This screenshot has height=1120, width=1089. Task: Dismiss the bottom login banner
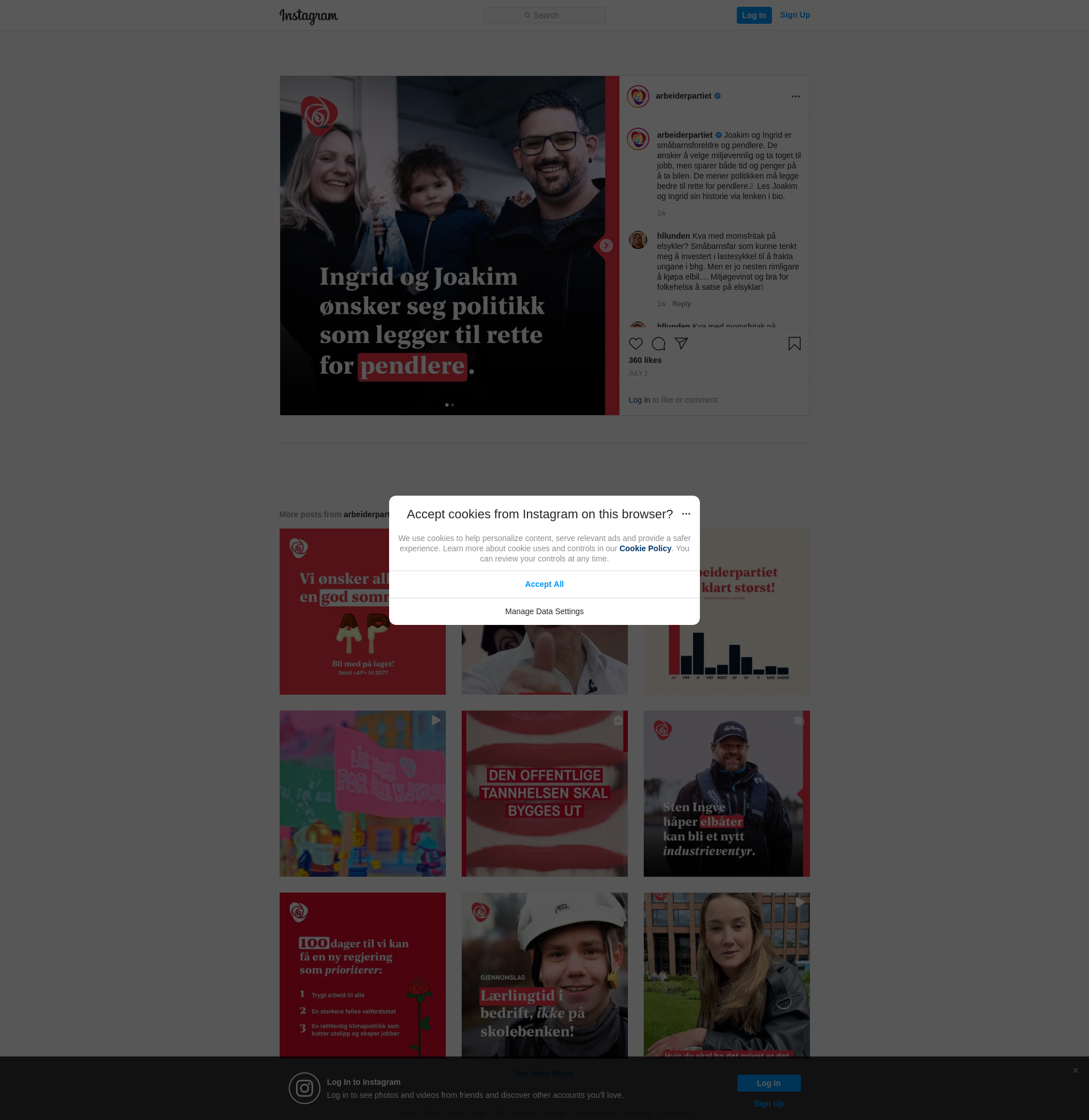pos(1075,1070)
